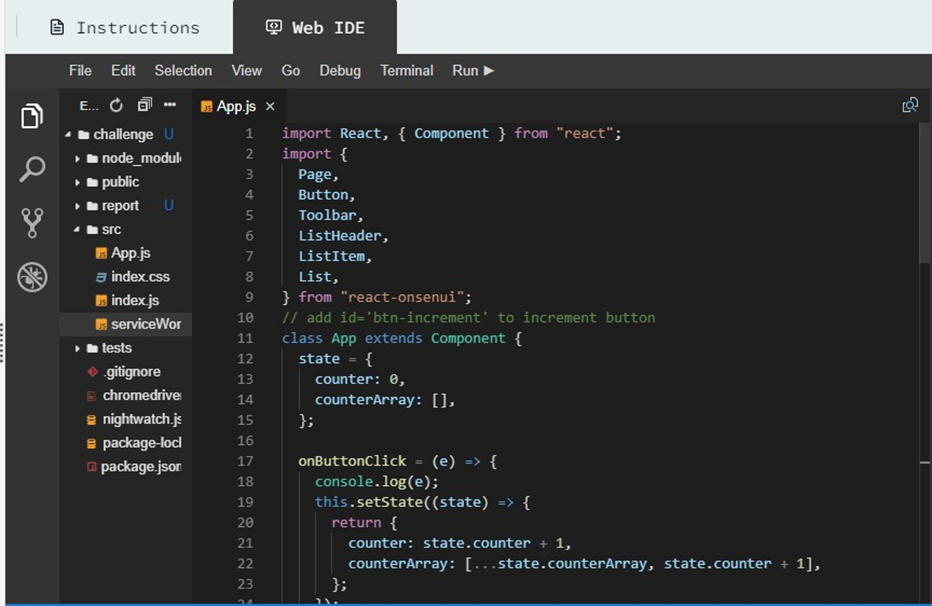Open App.js in the file tree

pyautogui.click(x=131, y=253)
